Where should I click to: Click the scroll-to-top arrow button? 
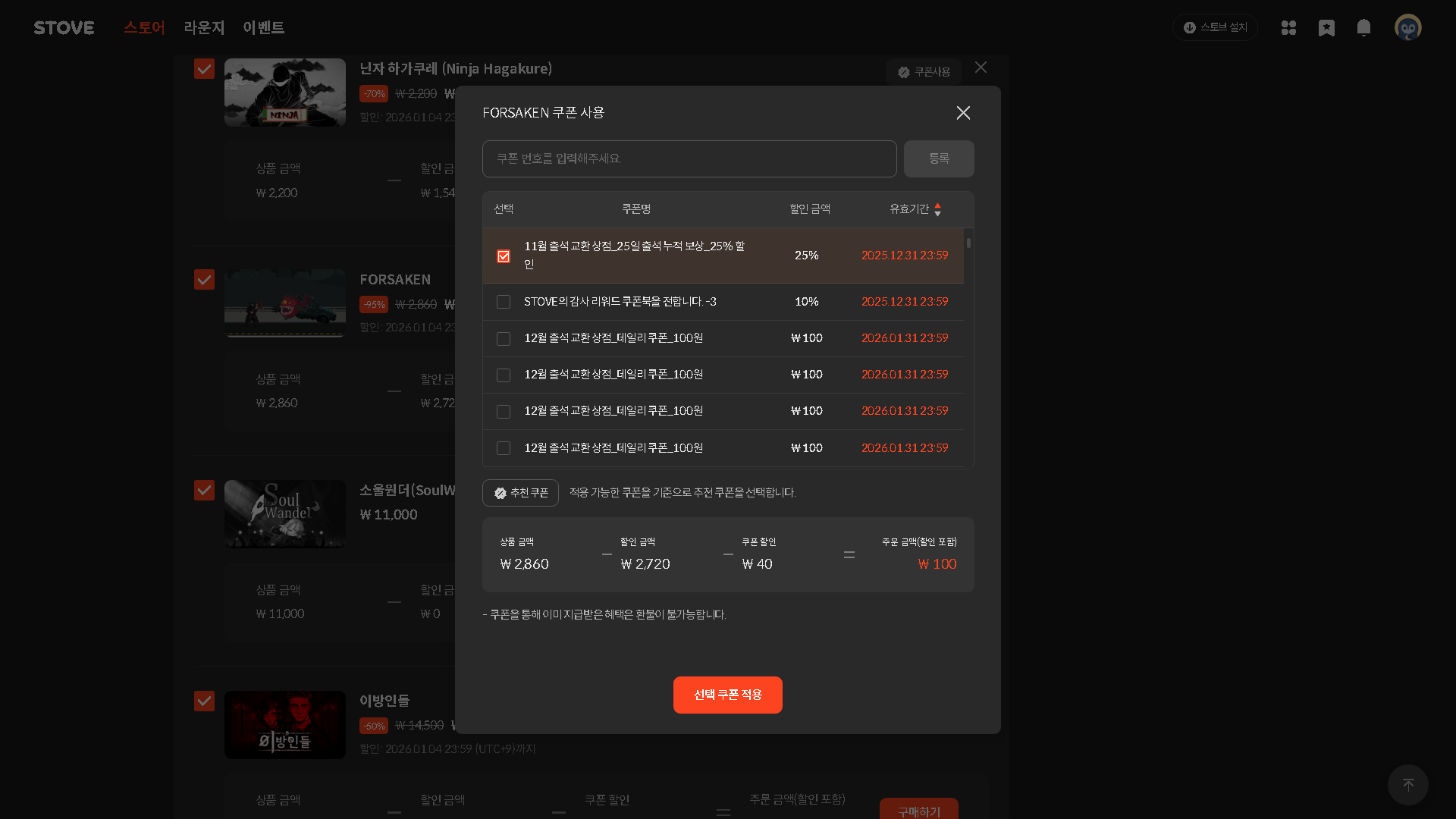coord(1407,784)
